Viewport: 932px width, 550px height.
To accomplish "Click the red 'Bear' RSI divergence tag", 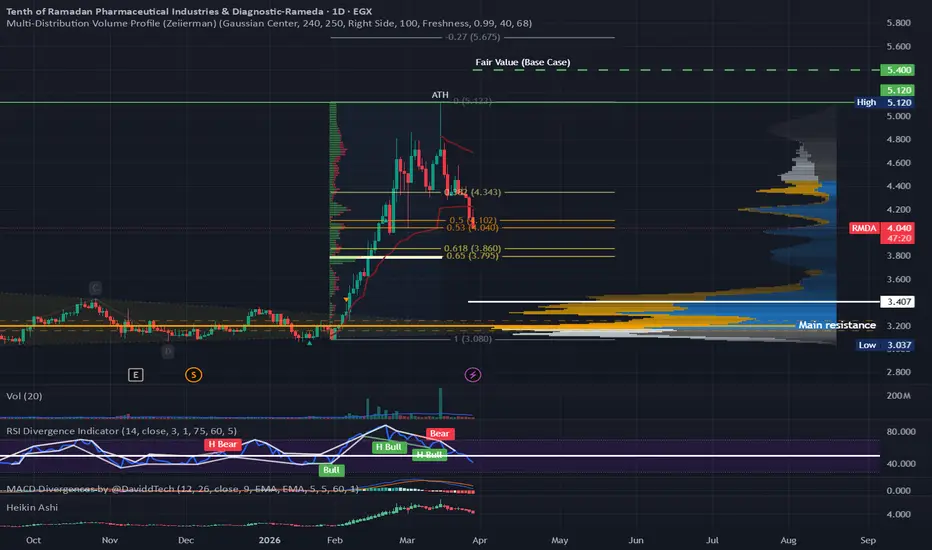I will [440, 433].
